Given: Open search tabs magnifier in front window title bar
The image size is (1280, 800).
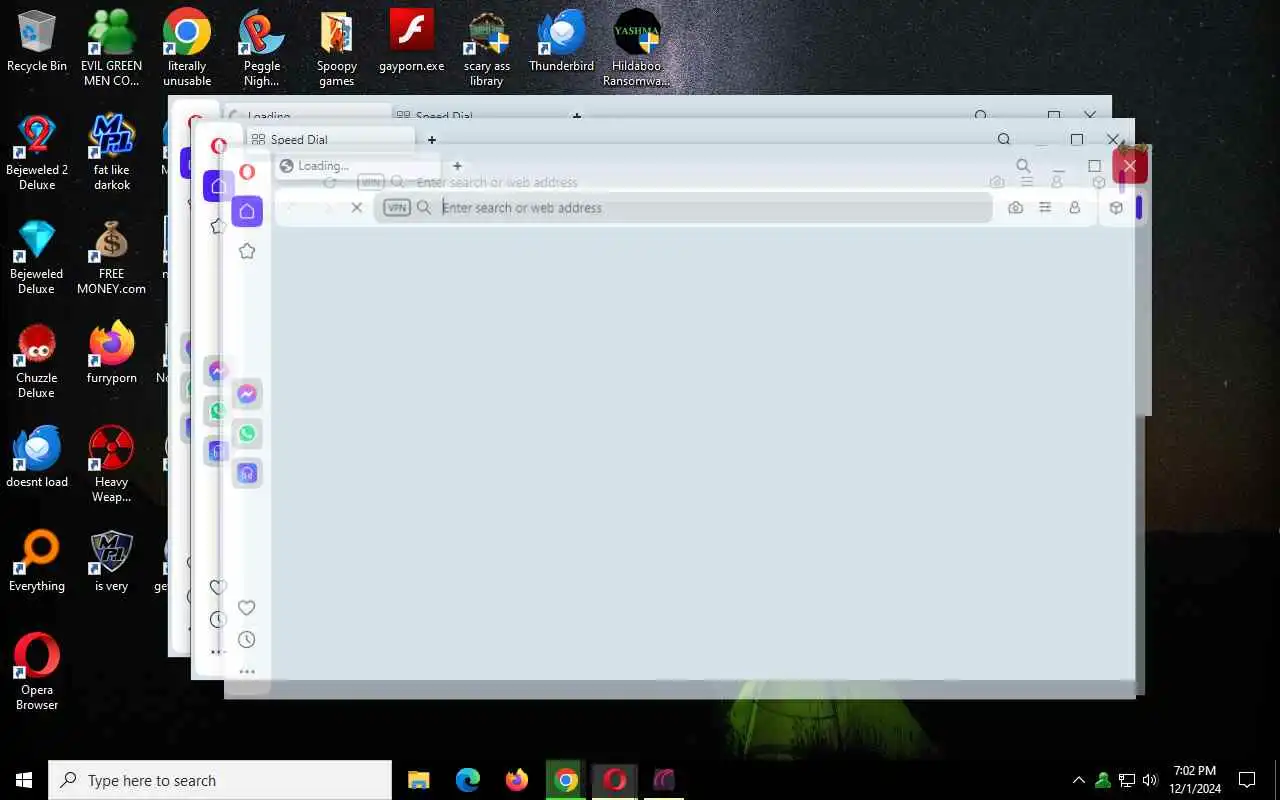Looking at the screenshot, I should 1023,166.
